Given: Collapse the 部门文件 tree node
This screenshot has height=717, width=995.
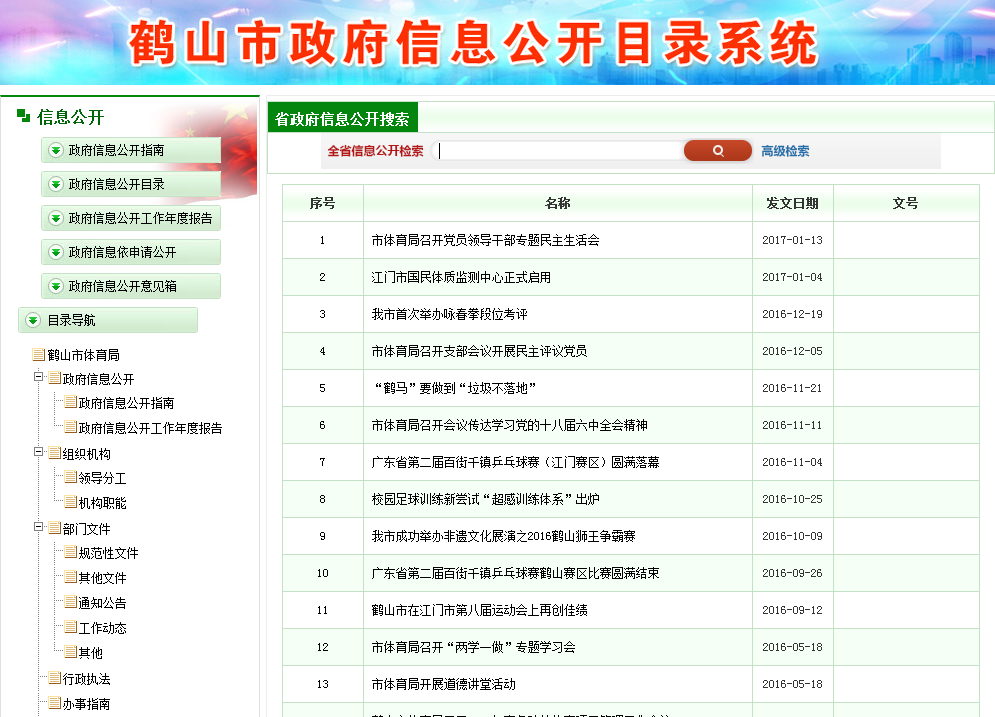Looking at the screenshot, I should coord(39,528).
